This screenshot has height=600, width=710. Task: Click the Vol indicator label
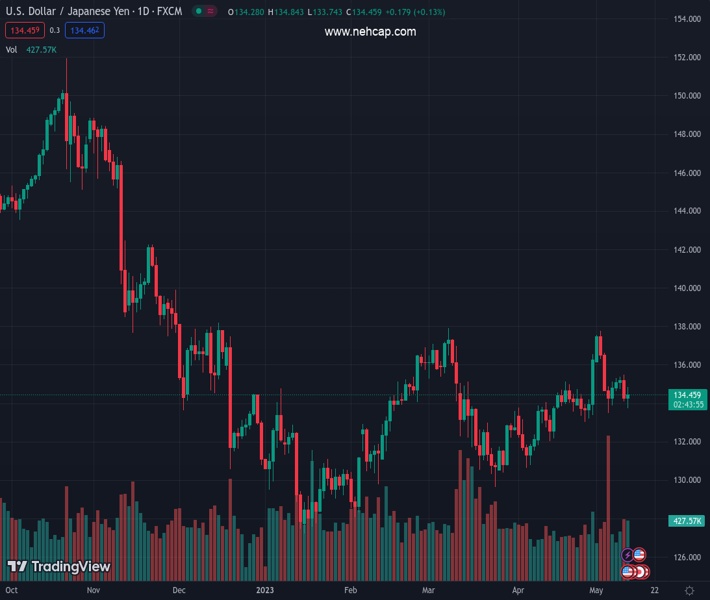pyautogui.click(x=11, y=49)
